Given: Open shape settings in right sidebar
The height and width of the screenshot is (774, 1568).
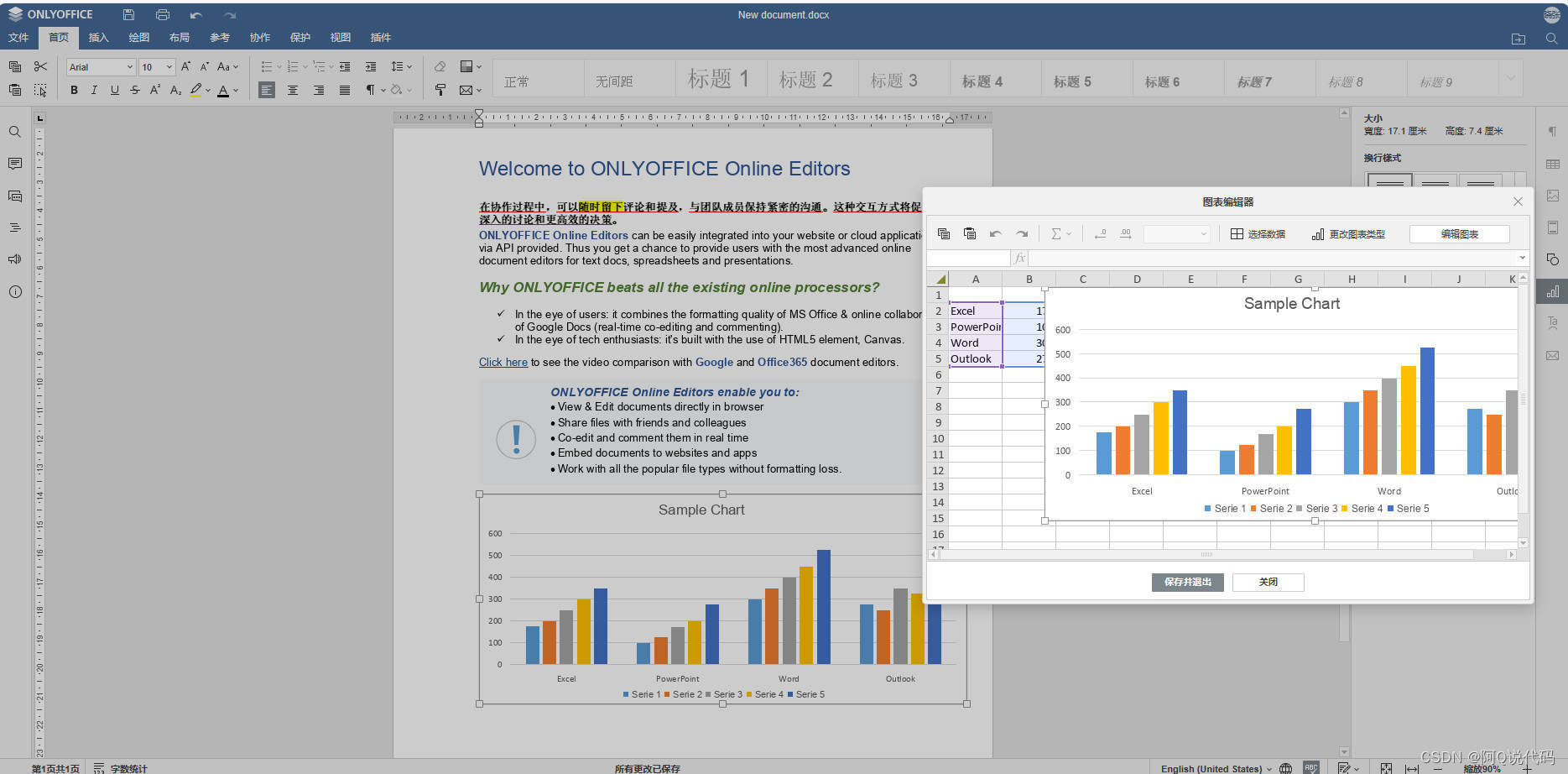Looking at the screenshot, I should click(1553, 259).
